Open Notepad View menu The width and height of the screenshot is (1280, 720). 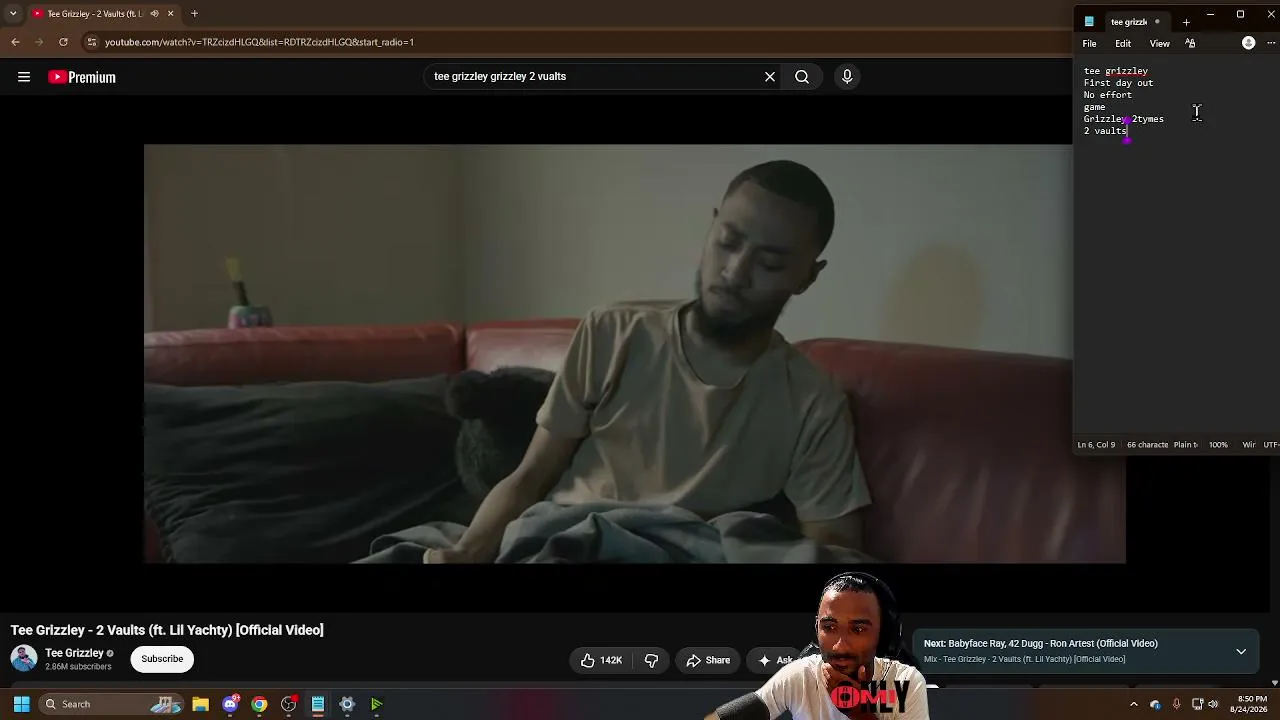click(x=1159, y=44)
